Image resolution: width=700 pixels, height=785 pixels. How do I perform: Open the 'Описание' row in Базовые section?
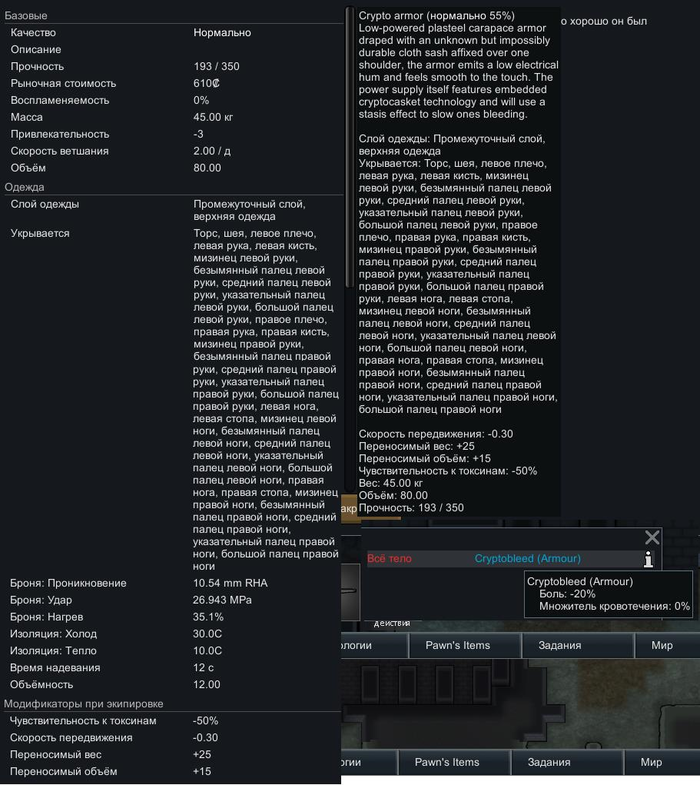coord(173,50)
